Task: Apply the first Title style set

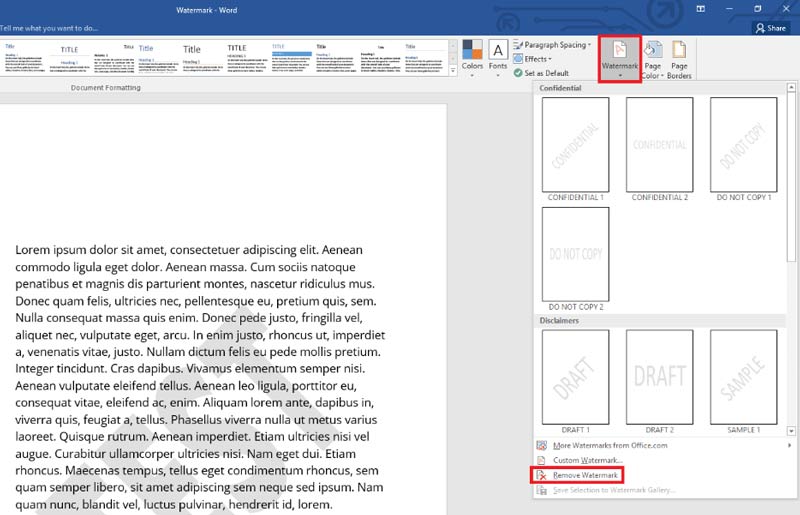Action: [x=24, y=58]
